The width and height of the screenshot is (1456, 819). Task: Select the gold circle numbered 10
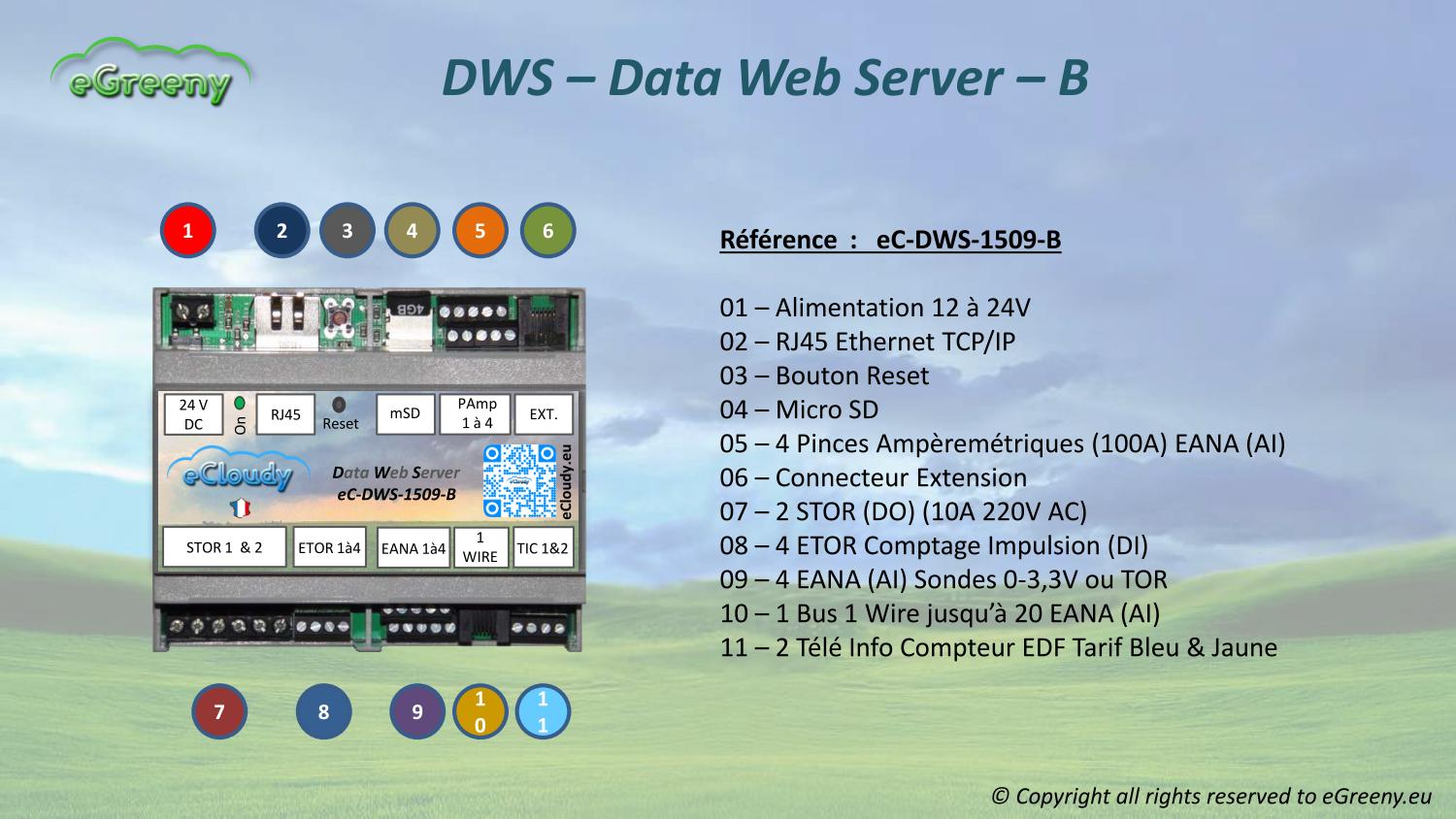pos(480,711)
